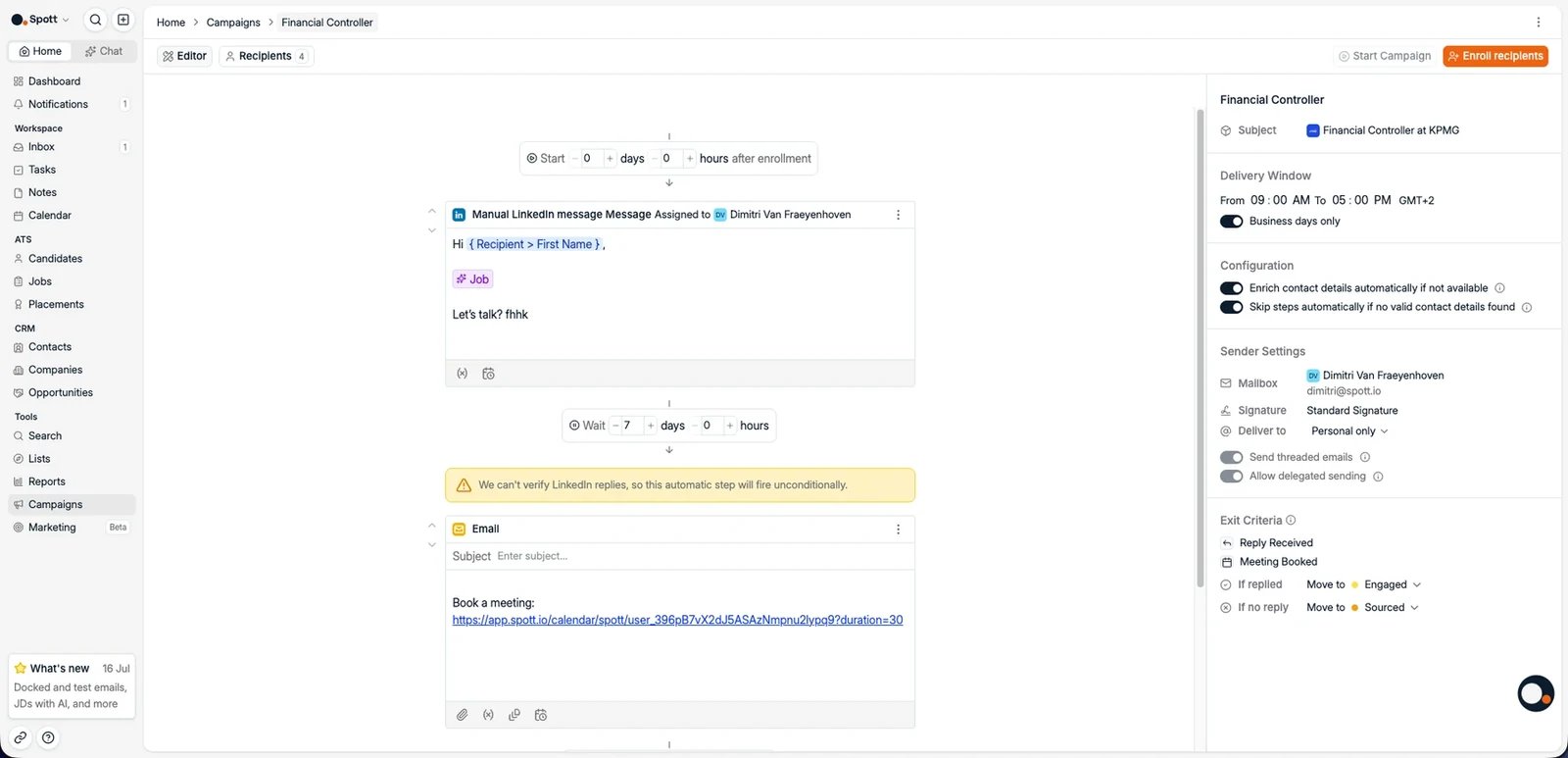Toggle Enrich contact details automatically

(1231, 288)
